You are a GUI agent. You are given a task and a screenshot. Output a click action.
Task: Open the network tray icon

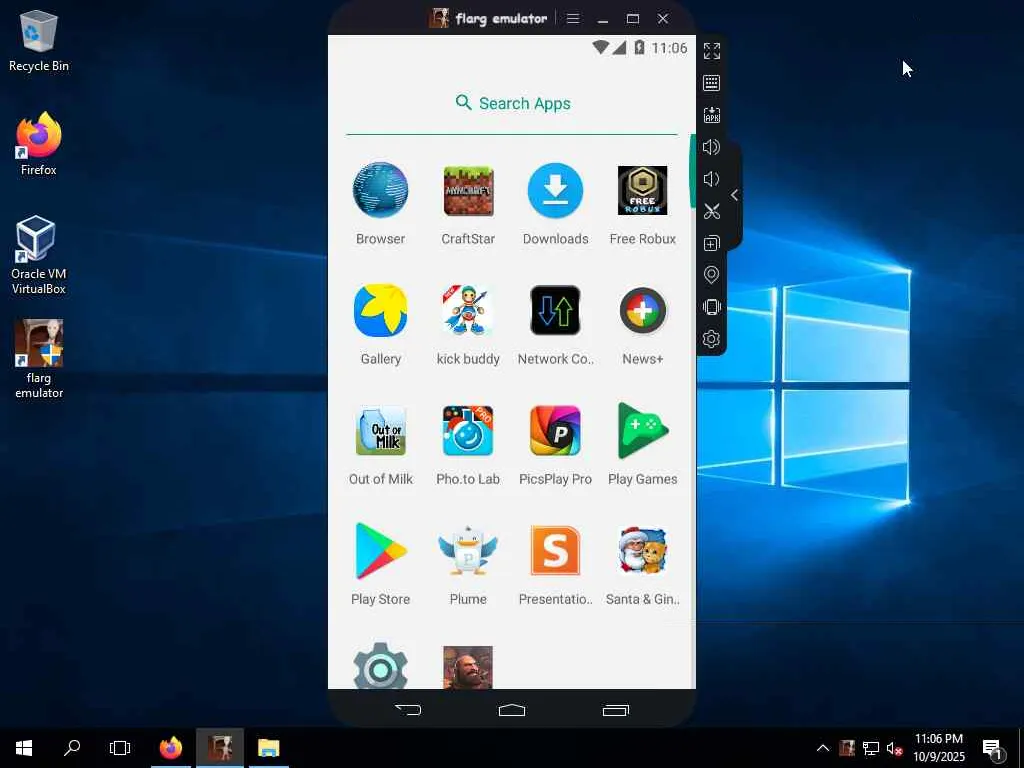pyautogui.click(x=871, y=748)
